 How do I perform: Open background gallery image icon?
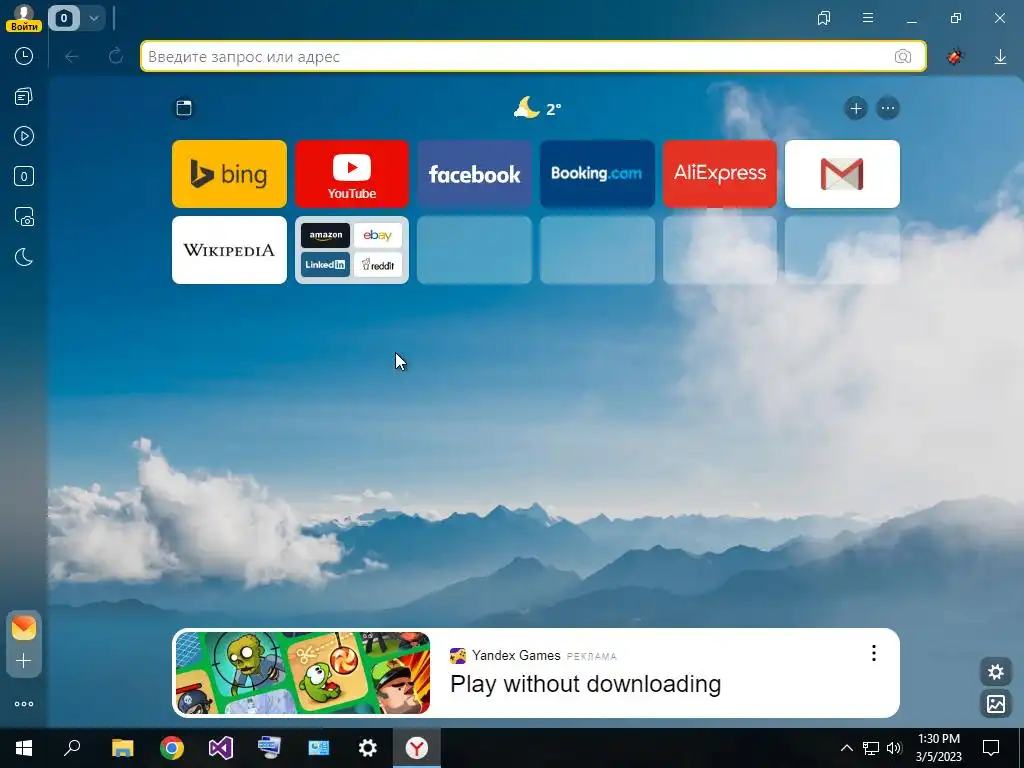[996, 703]
